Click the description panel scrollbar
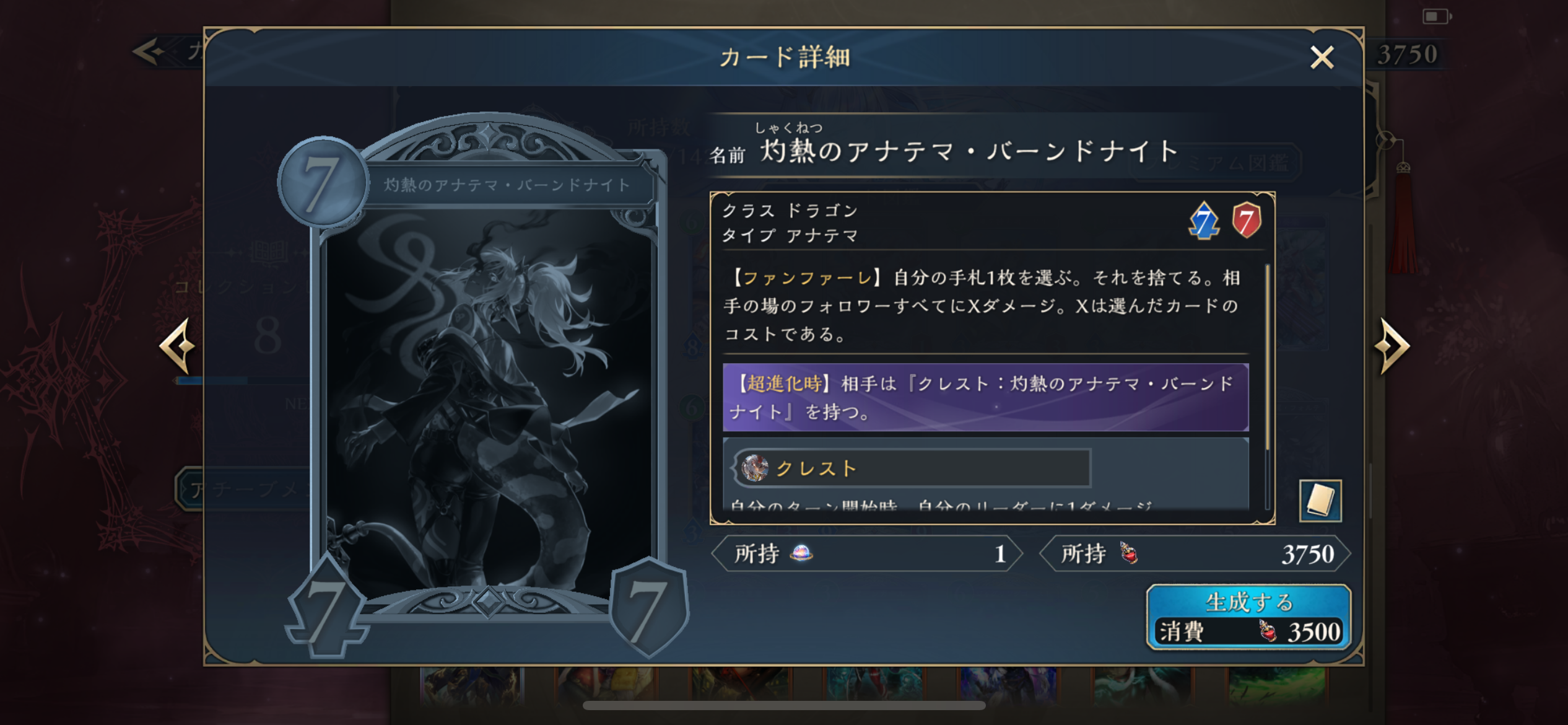Image resolution: width=1568 pixels, height=725 pixels. coord(1268,357)
